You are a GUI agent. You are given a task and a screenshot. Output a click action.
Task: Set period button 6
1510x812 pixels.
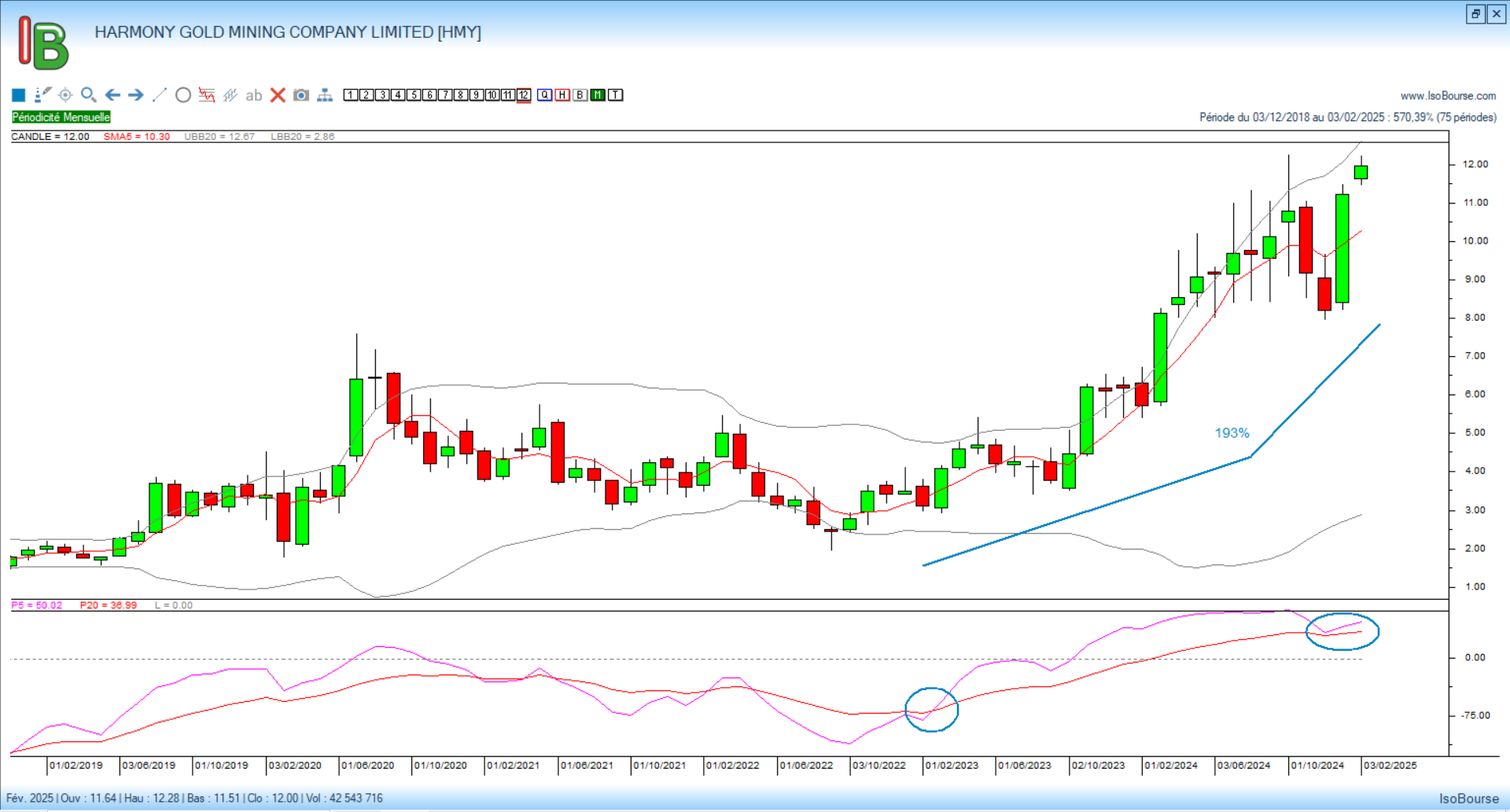point(429,95)
